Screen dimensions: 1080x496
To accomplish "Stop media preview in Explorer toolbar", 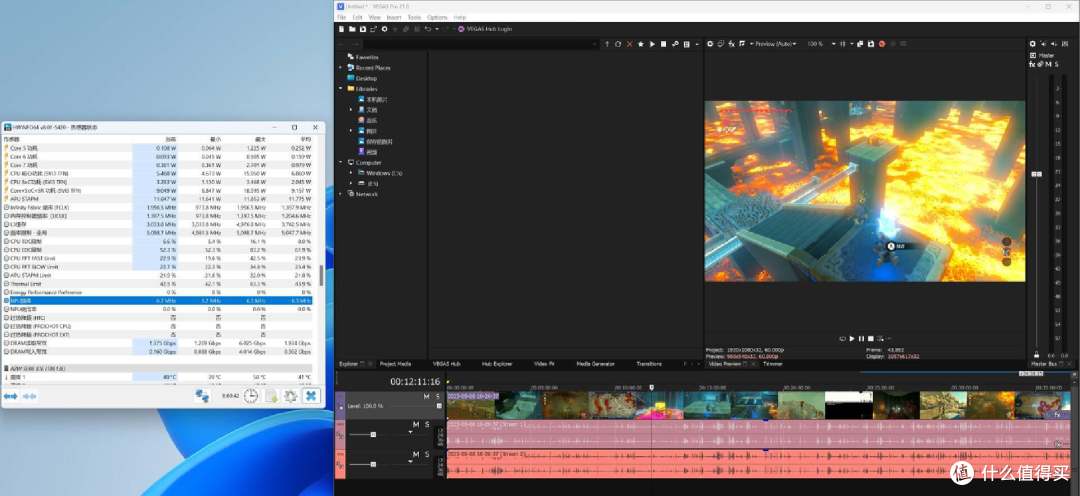I will point(663,44).
